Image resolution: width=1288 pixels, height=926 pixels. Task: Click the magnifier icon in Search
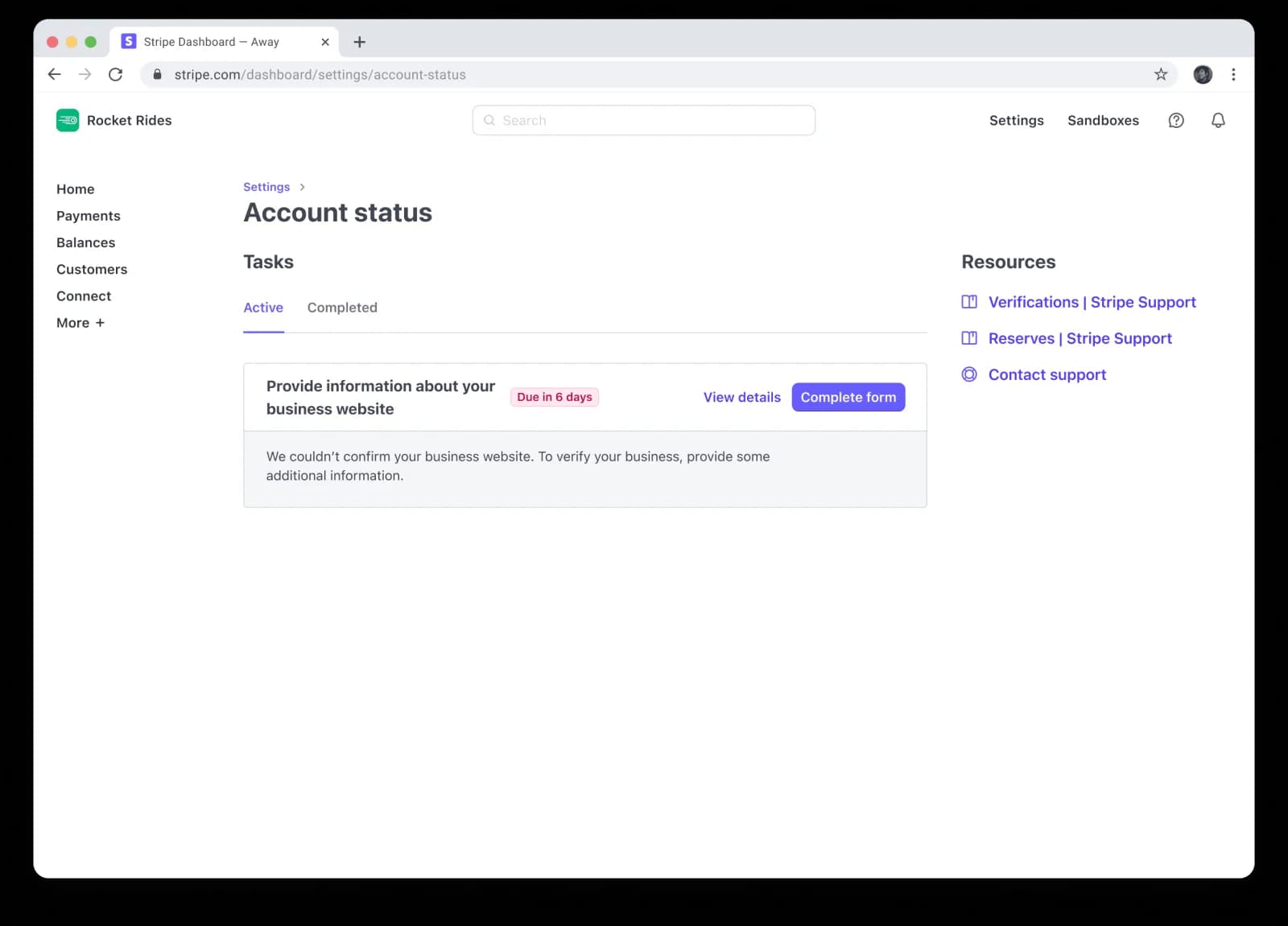(x=489, y=120)
